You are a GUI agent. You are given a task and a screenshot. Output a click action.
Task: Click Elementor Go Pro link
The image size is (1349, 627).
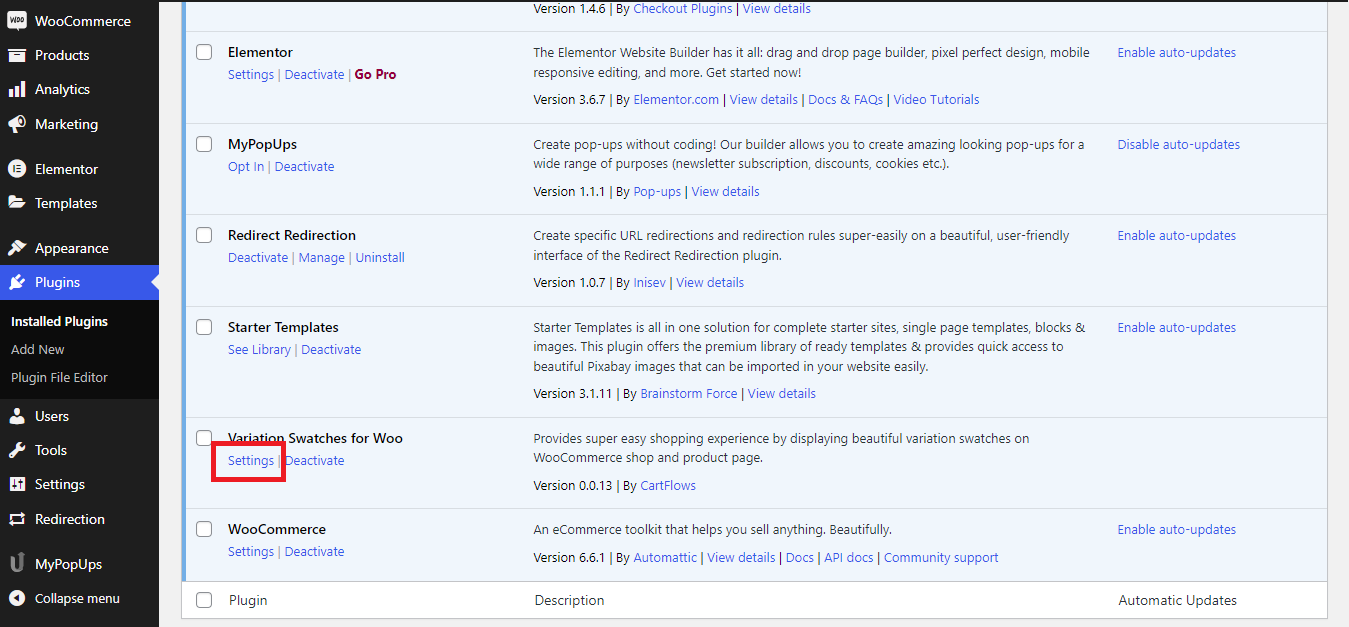[x=375, y=74]
